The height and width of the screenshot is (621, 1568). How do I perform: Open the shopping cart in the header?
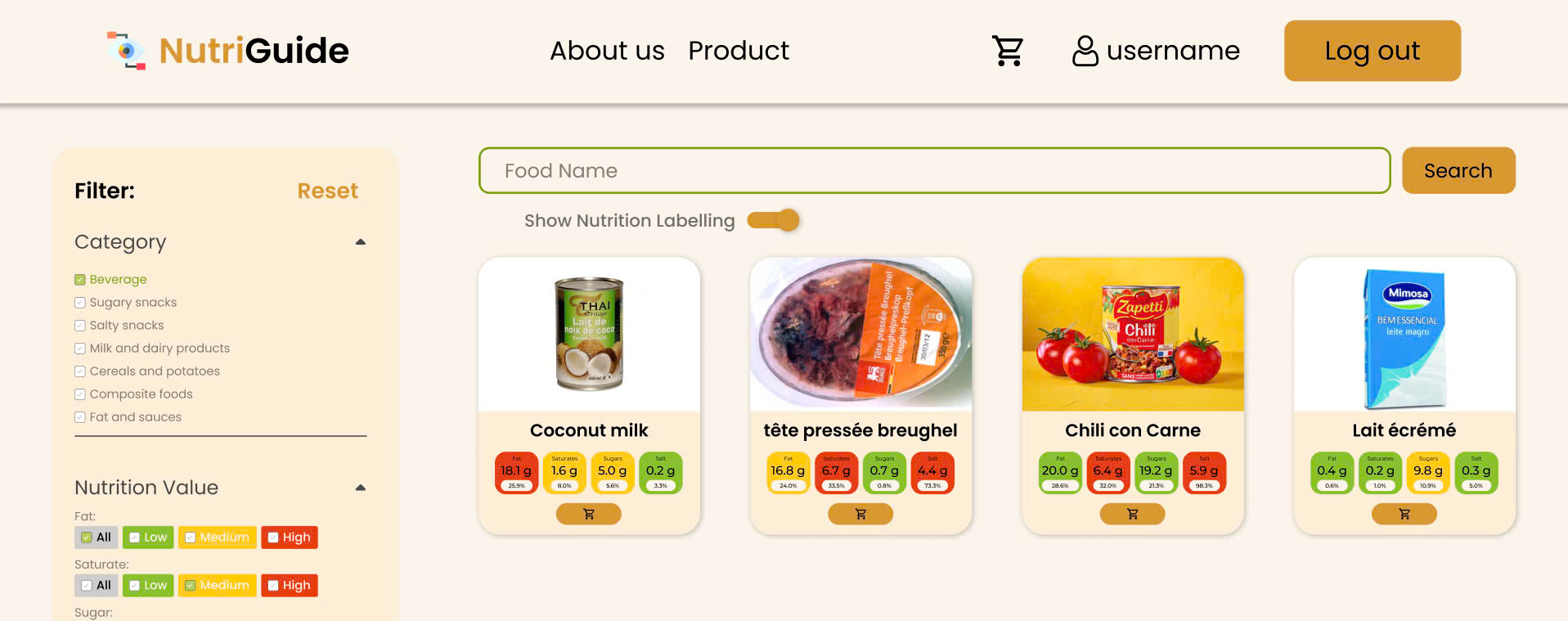coord(1008,50)
